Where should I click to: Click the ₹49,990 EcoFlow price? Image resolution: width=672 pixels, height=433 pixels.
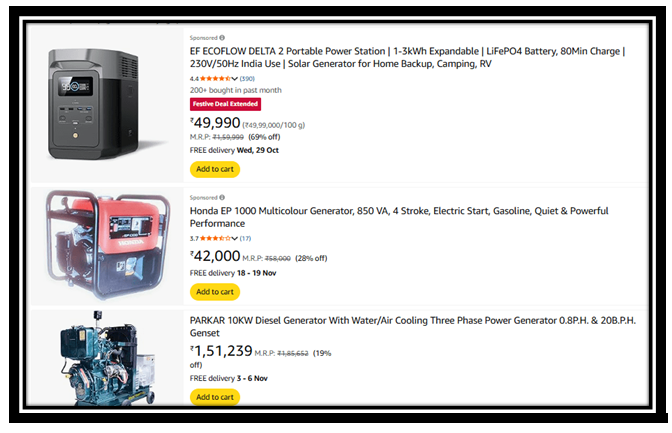[x=216, y=123]
